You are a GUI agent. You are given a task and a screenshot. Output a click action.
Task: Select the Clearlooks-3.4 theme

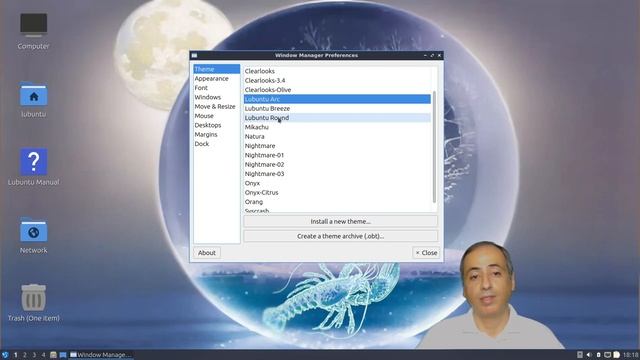pyautogui.click(x=337, y=80)
